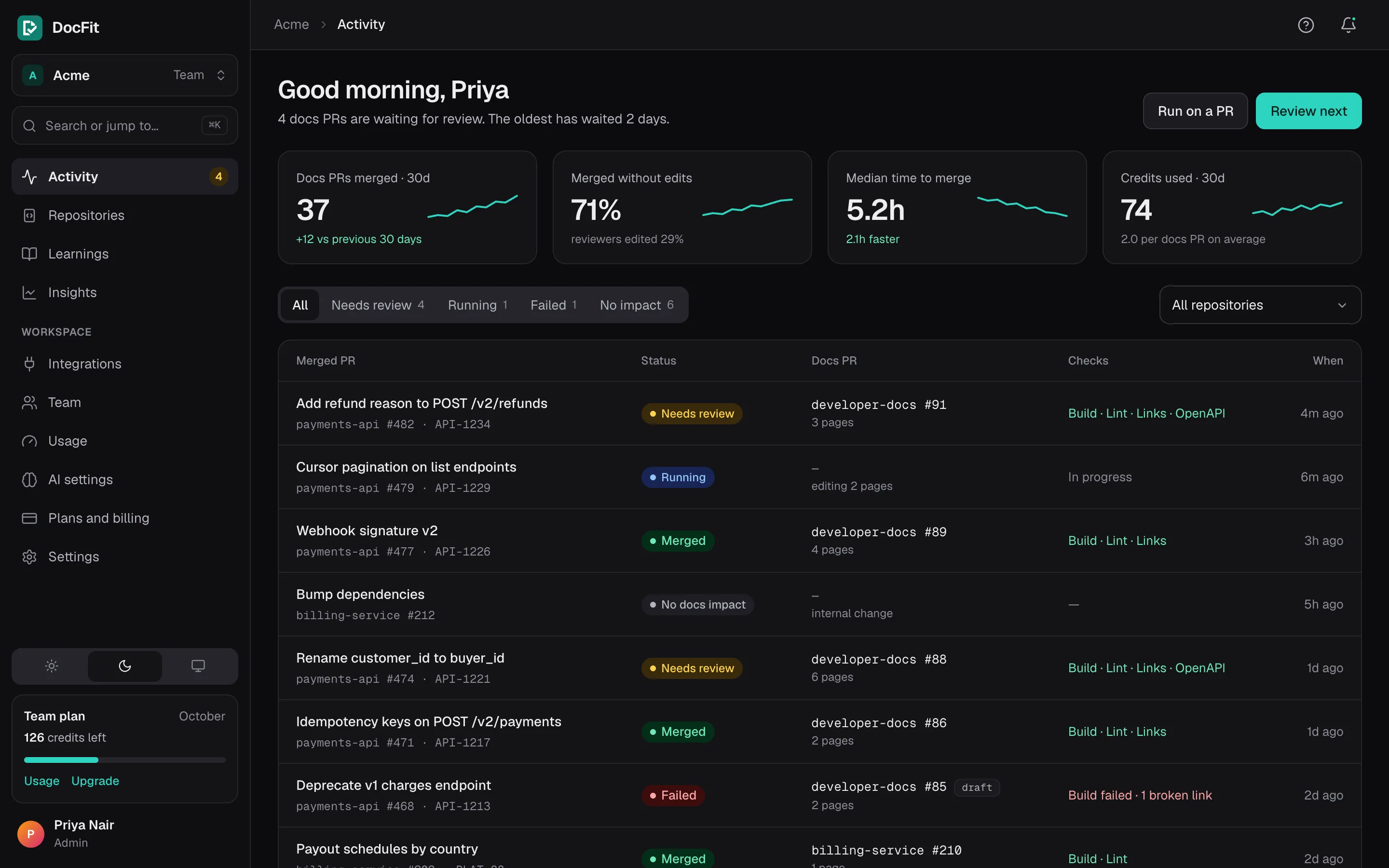
Task: Click developer-docs #91 docs PR
Action: pyautogui.click(x=879, y=405)
